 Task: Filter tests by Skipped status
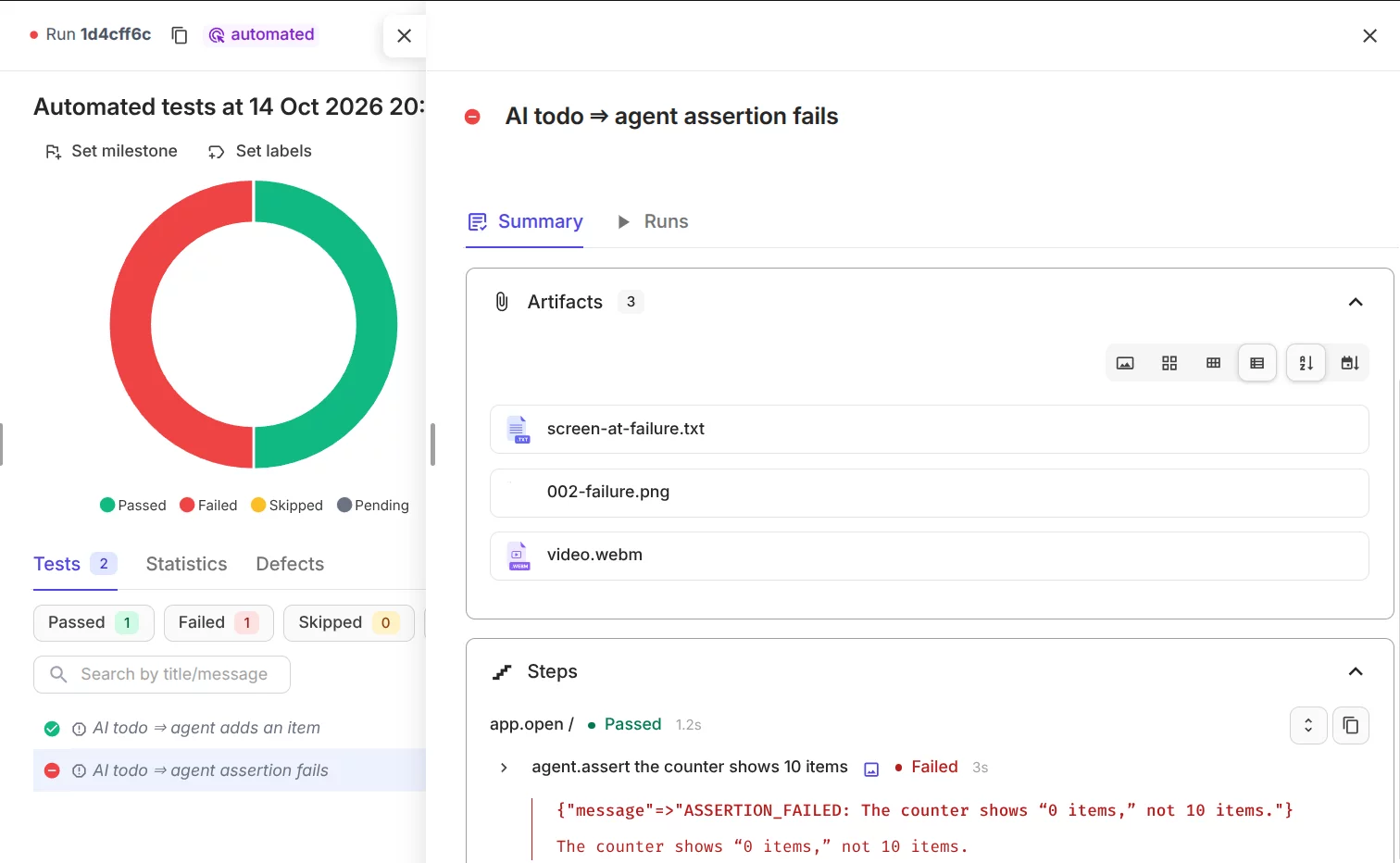click(348, 623)
